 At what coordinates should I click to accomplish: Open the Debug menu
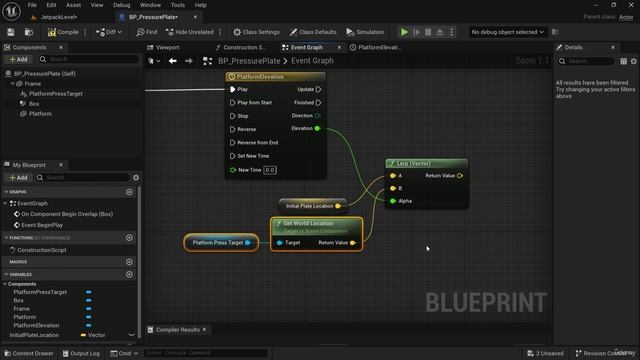pos(122,5)
